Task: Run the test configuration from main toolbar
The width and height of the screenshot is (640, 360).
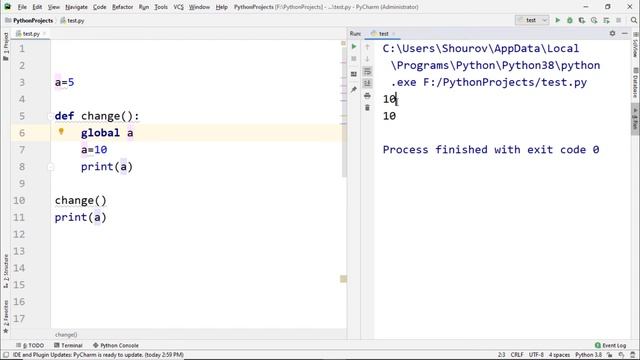Action: pyautogui.click(x=558, y=20)
